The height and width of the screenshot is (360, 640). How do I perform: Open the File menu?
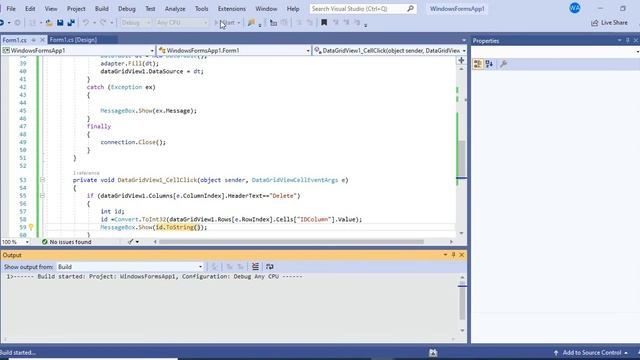(x=11, y=9)
